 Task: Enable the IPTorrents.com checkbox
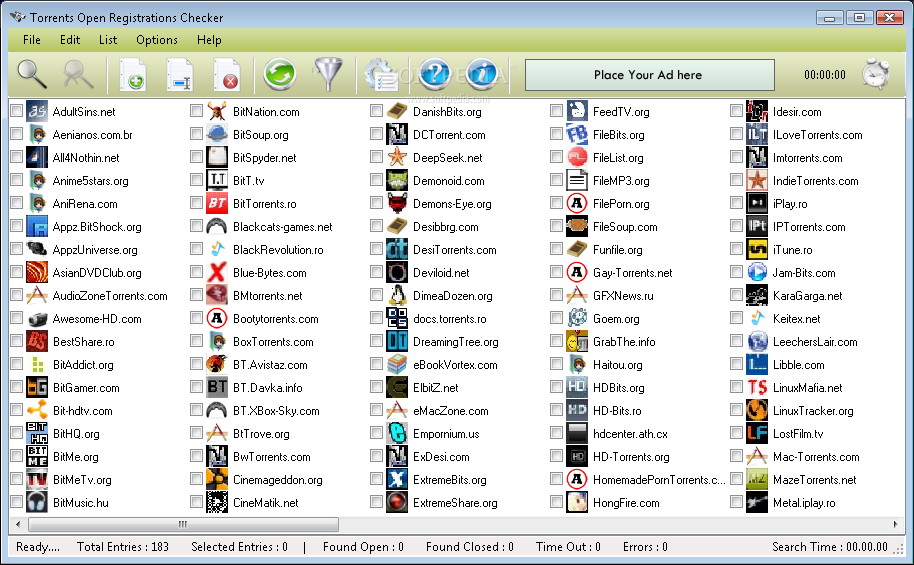tap(737, 226)
